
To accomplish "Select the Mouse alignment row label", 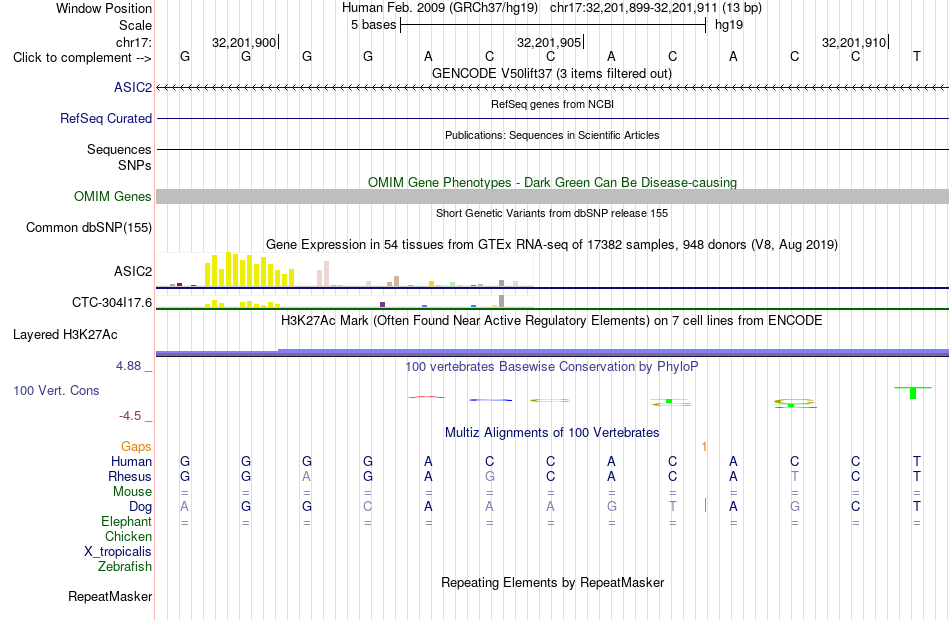I will pos(132,492).
